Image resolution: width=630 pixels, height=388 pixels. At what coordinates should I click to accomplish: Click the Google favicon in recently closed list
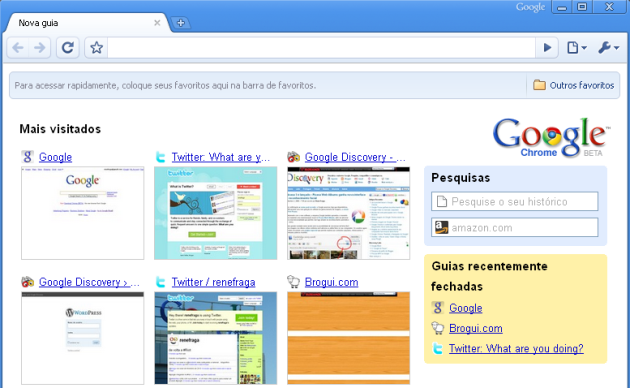(x=438, y=308)
